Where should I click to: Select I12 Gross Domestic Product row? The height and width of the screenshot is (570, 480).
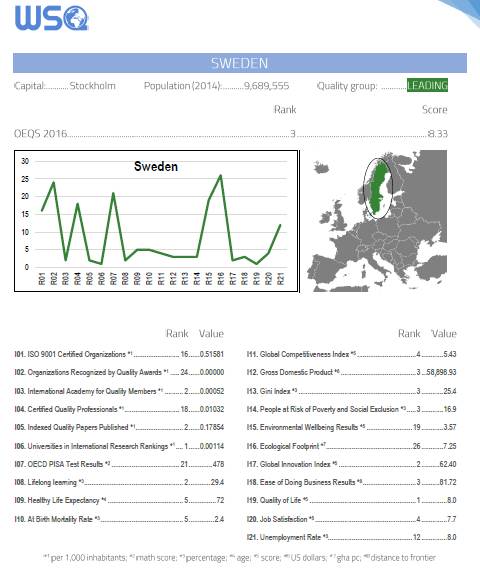pyautogui.click(x=351, y=372)
